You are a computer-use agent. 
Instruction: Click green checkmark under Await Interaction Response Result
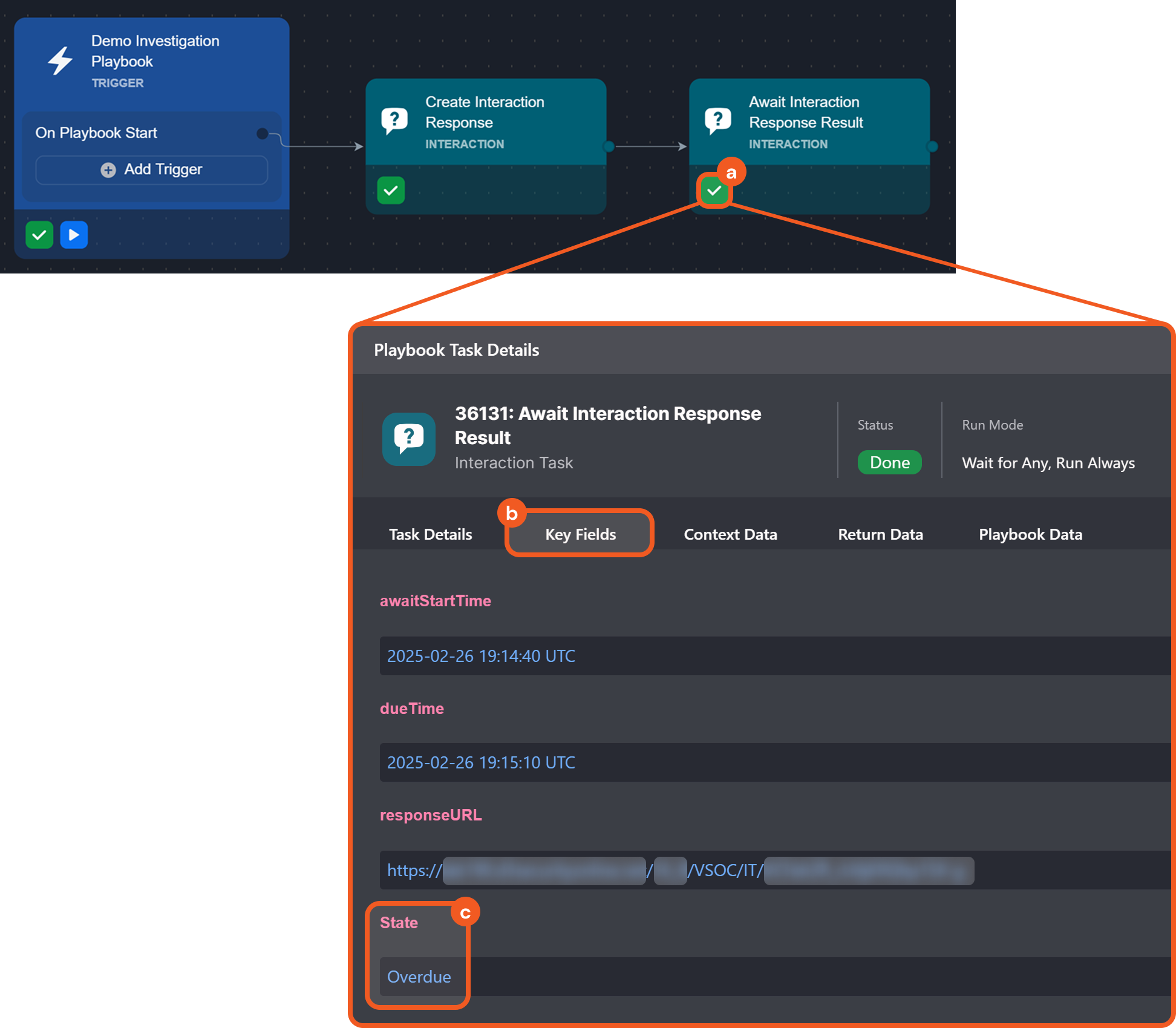tap(714, 191)
